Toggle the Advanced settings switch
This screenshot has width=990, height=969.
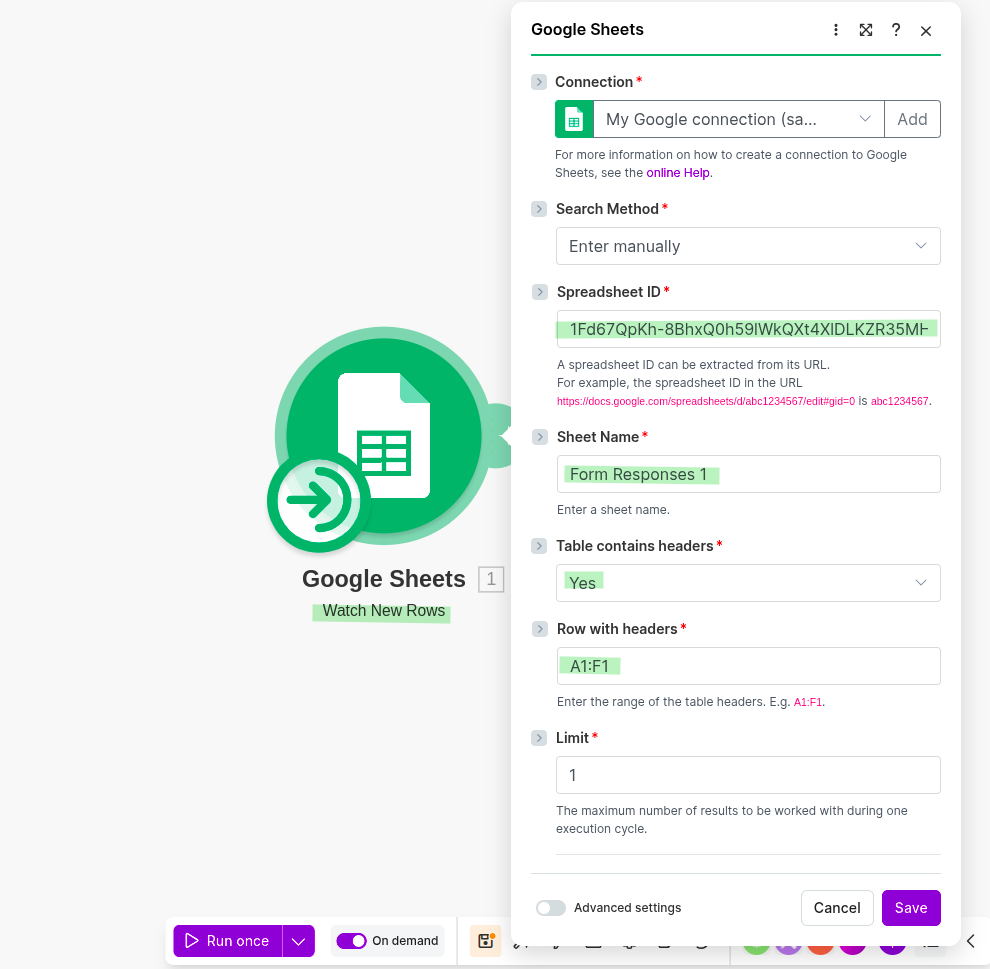point(551,908)
